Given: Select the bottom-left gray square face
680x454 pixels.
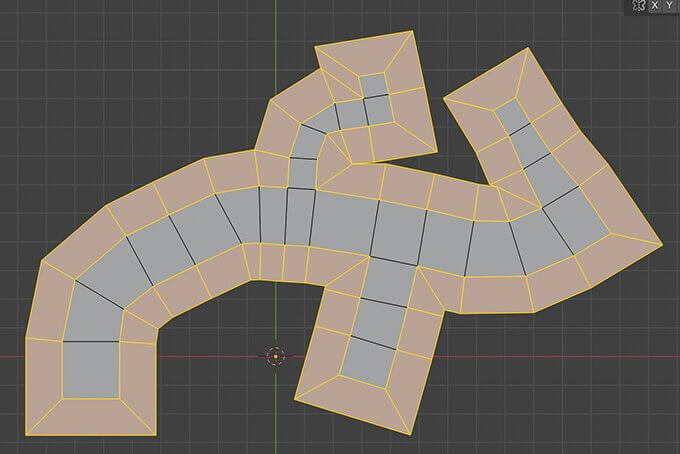Looking at the screenshot, I should coord(90,369).
